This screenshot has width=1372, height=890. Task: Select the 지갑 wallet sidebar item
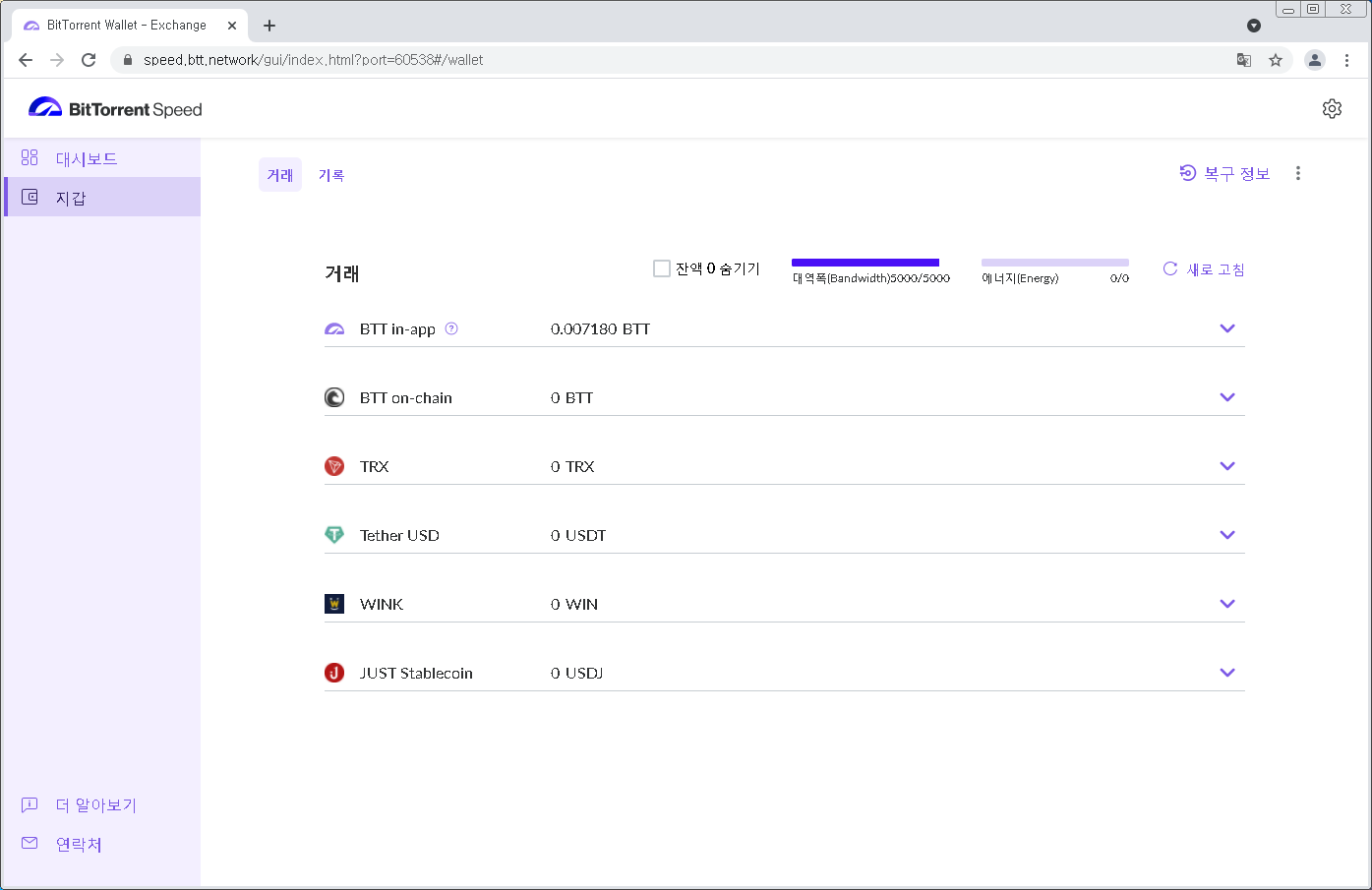click(x=102, y=198)
